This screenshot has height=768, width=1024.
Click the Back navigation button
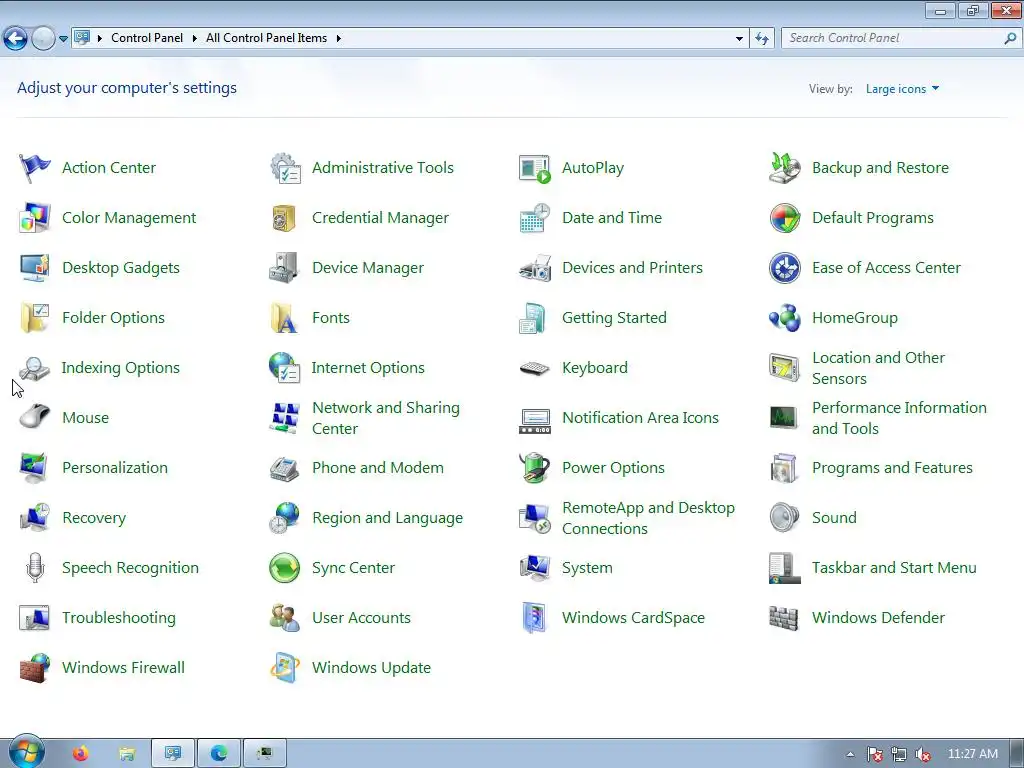click(16, 39)
